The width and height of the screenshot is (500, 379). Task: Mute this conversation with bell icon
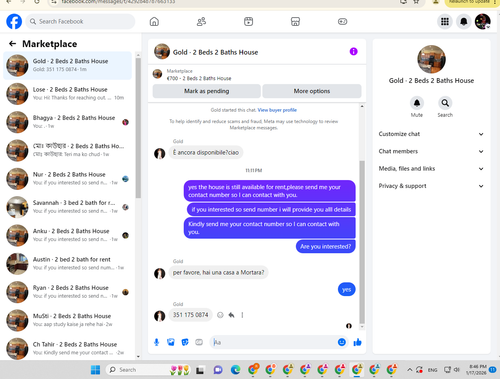(417, 103)
